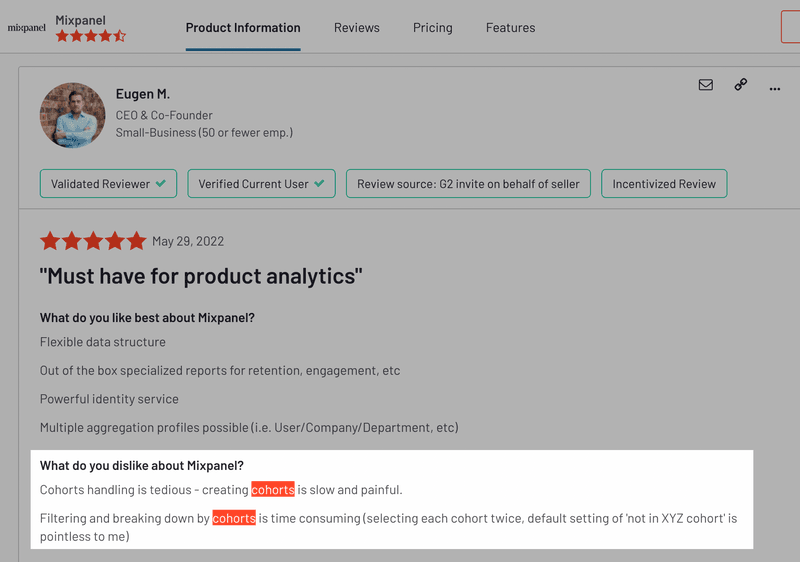This screenshot has height=562, width=800.
Task: Click heading 'What do you dislike about Mixpanel?'
Action: [142, 466]
